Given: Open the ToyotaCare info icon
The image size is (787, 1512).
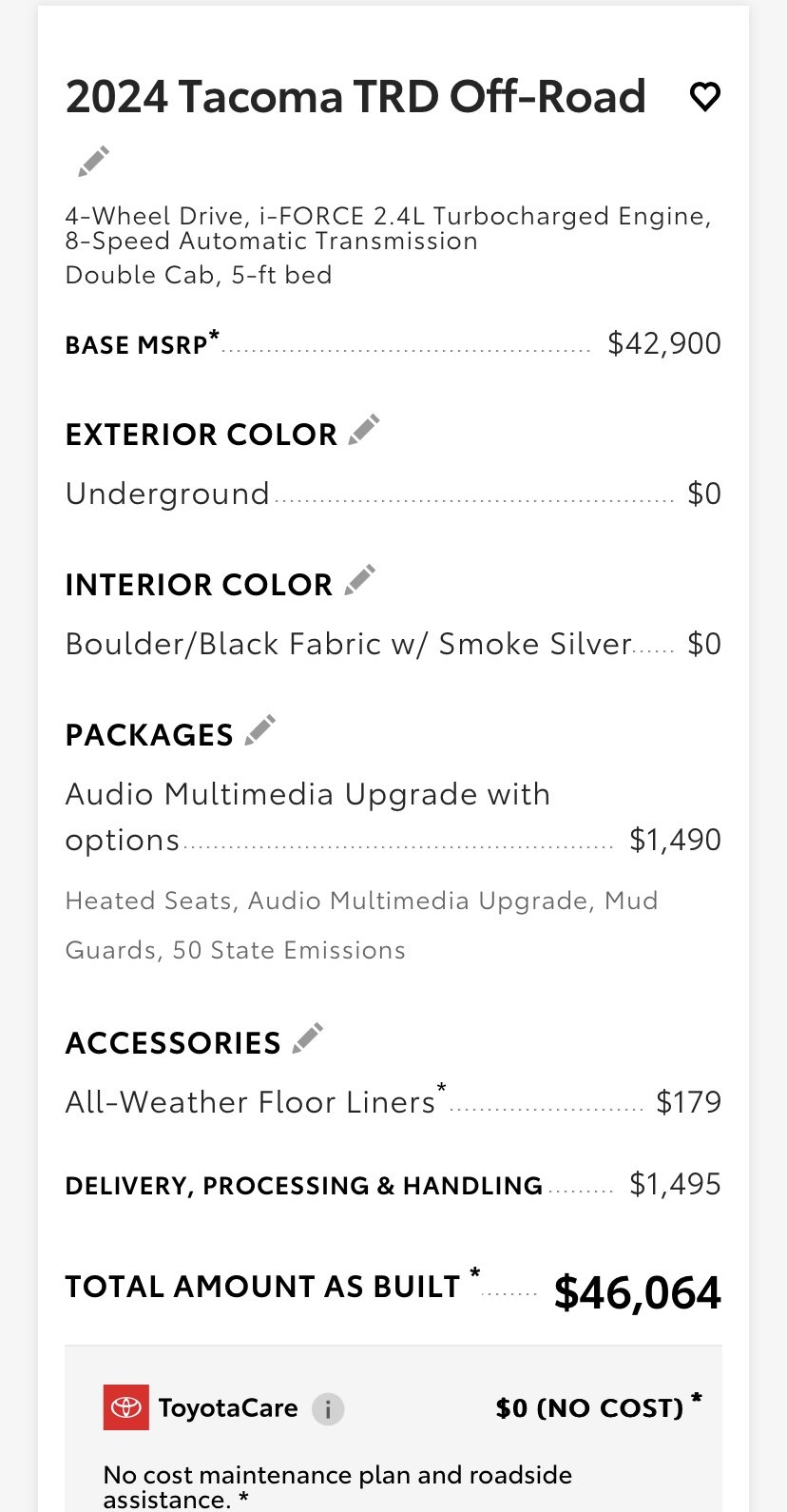Looking at the screenshot, I should coord(328,1408).
